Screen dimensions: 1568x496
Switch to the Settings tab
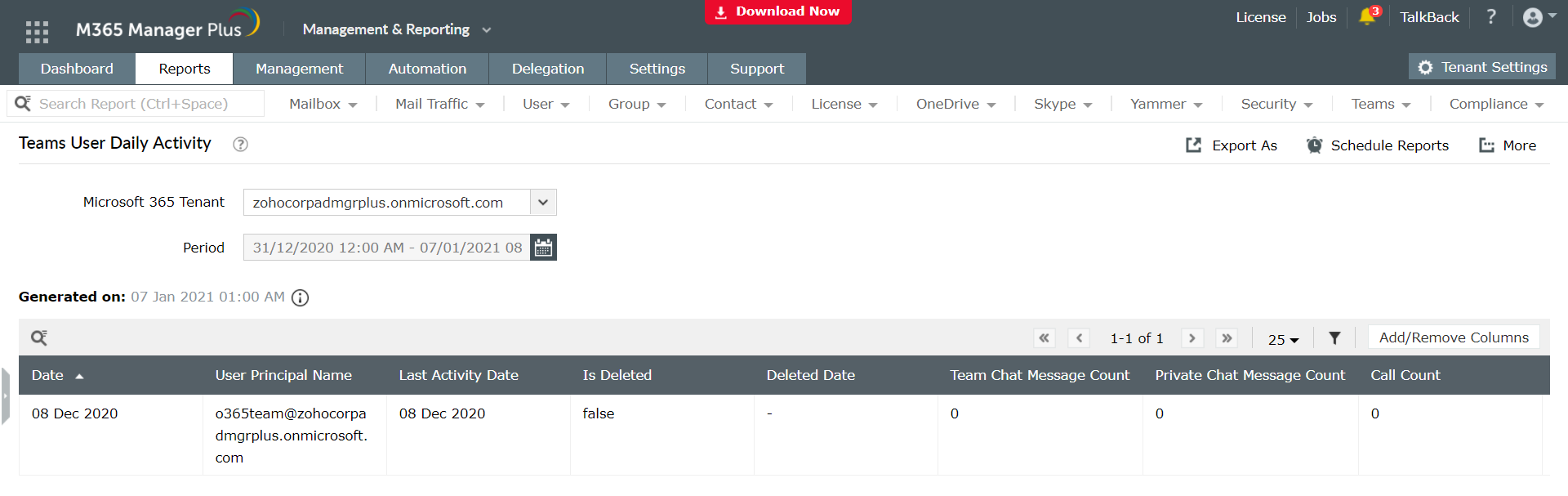(657, 69)
